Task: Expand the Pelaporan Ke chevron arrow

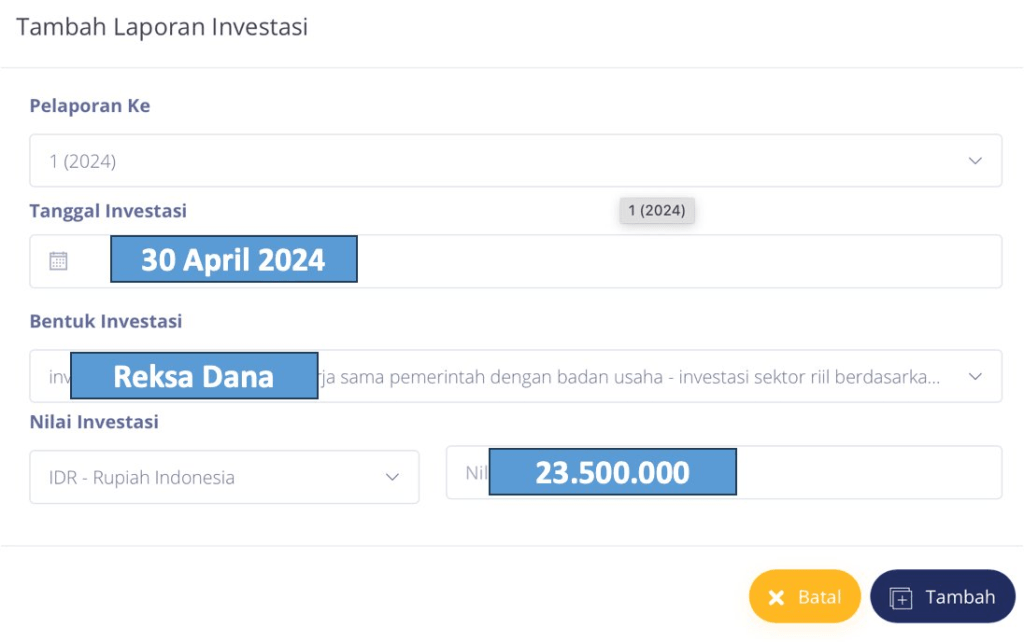Action: (975, 161)
